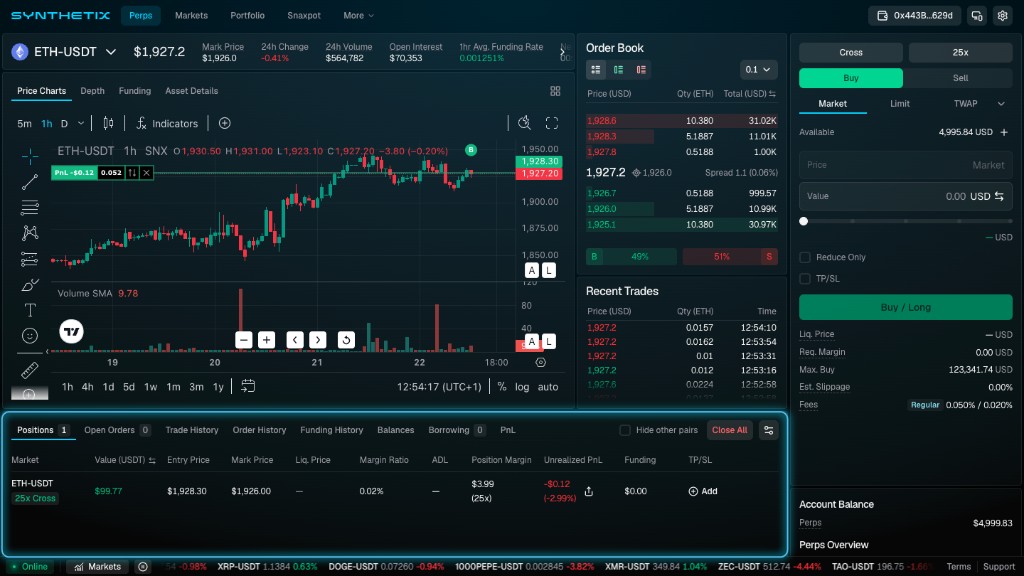Screen dimensions: 1024x576
Task: Open chart layout grid icon
Action: [x=555, y=91]
